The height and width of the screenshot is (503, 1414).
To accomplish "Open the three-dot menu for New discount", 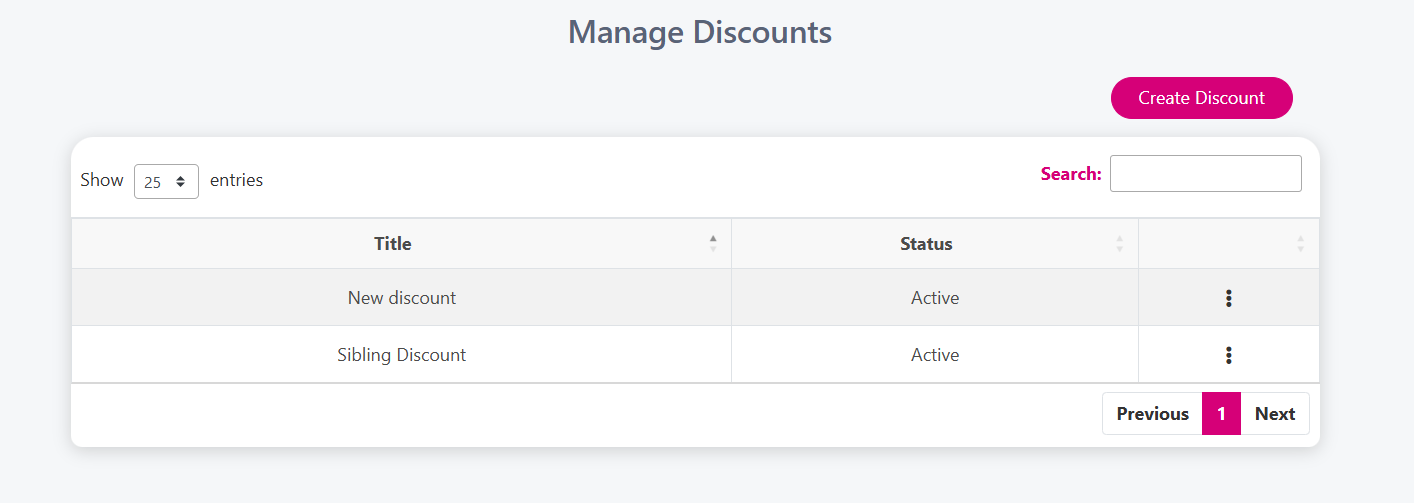I will [1228, 298].
